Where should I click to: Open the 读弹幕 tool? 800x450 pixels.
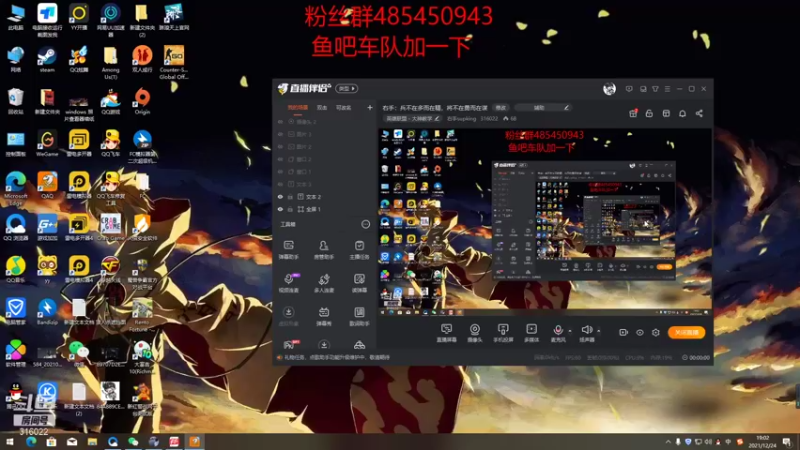[359, 283]
